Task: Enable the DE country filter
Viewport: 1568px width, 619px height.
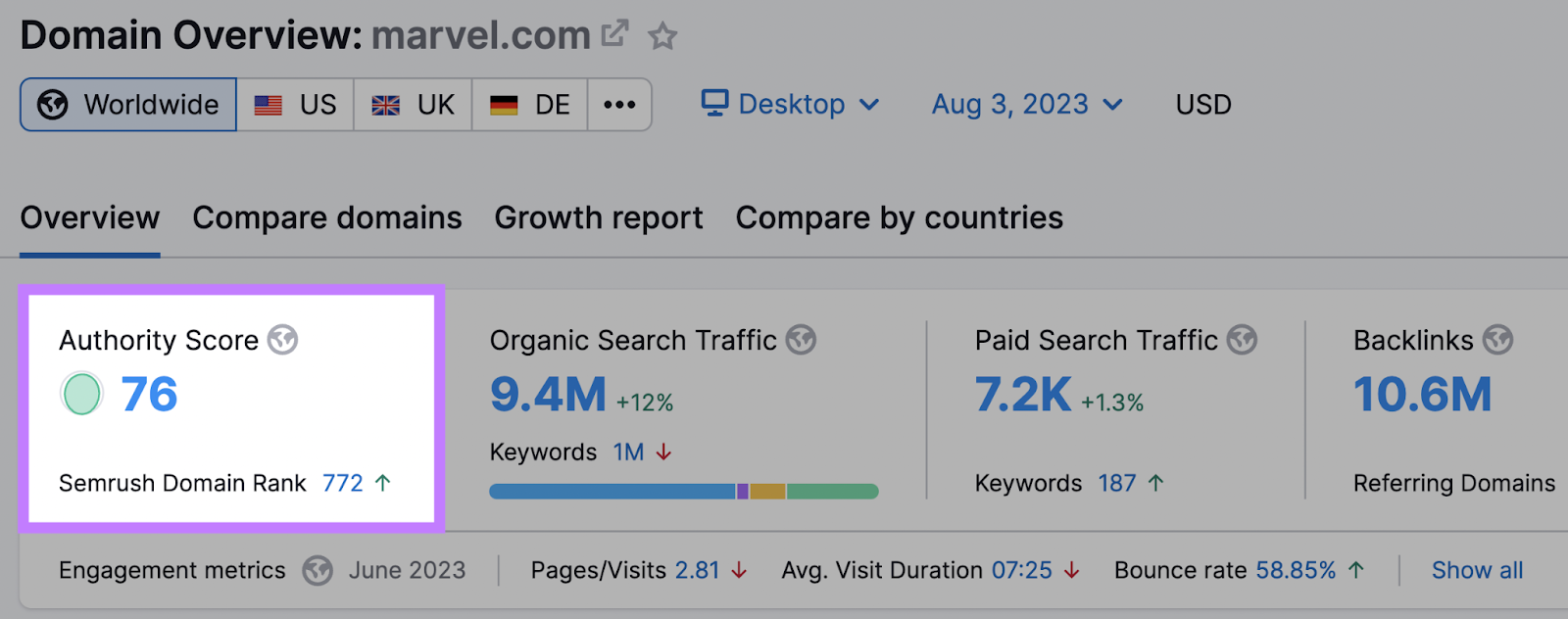Action: tap(529, 104)
